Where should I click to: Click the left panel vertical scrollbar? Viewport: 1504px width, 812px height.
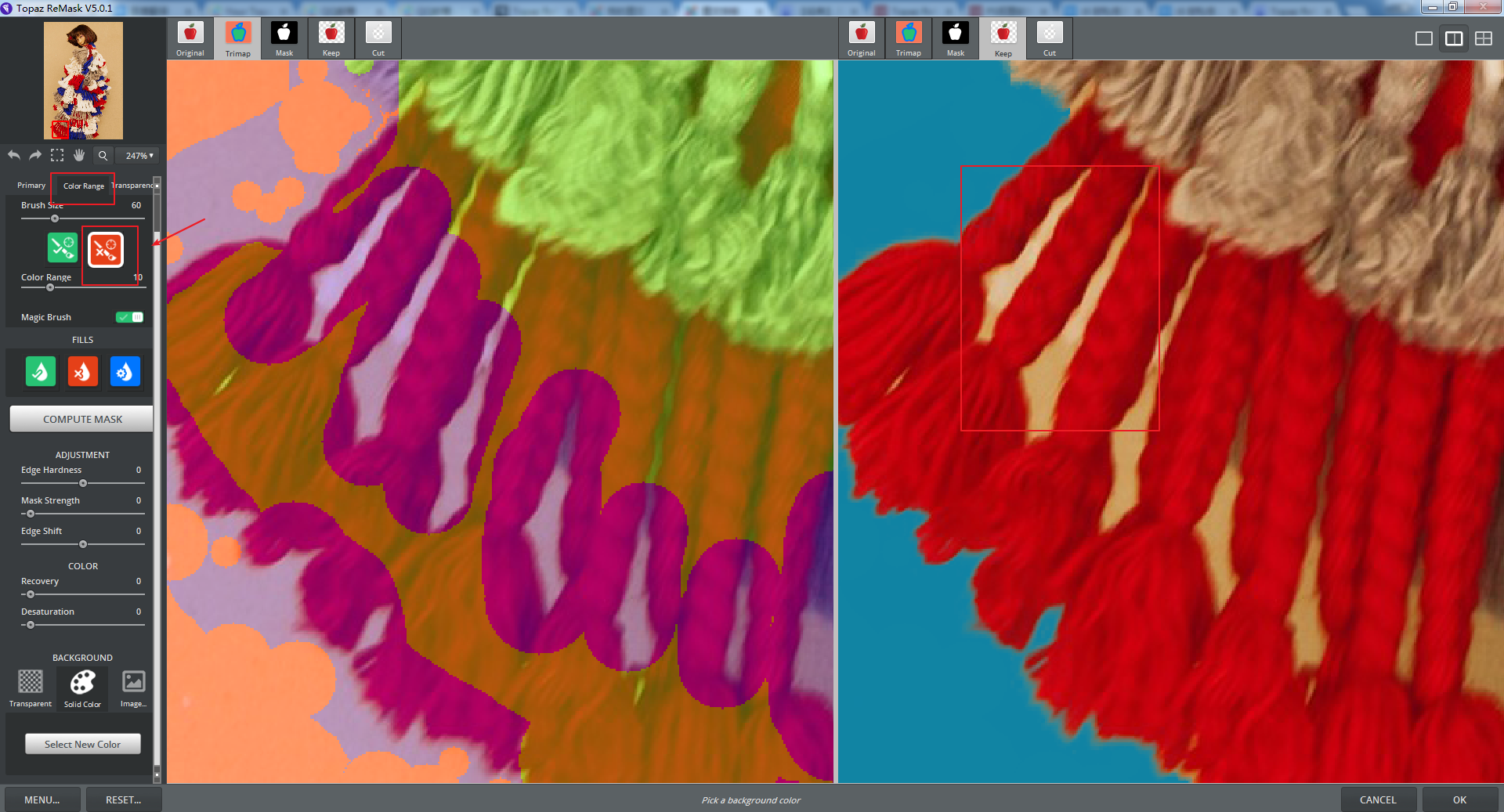157,479
